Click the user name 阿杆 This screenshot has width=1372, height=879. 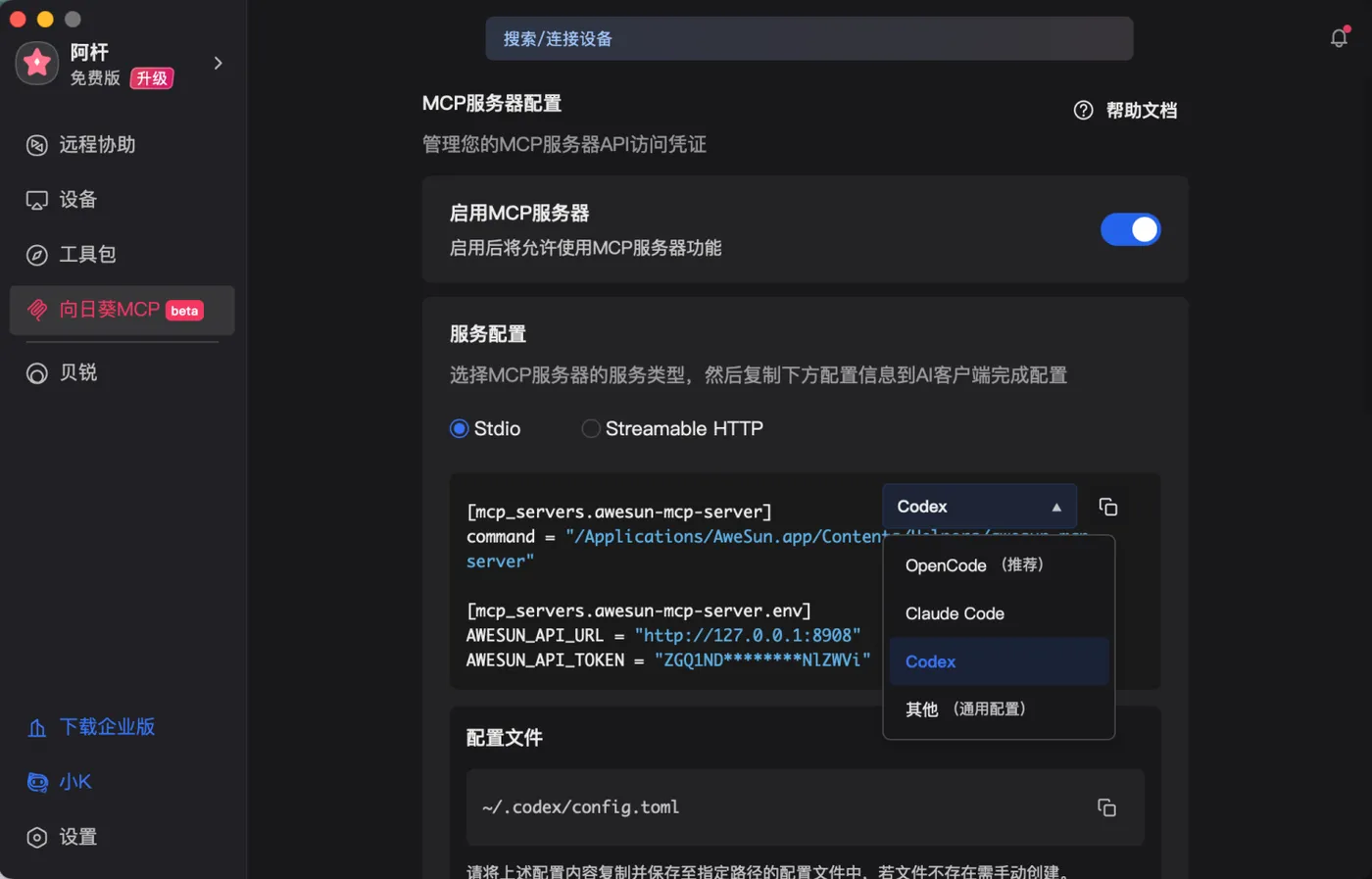(x=89, y=52)
